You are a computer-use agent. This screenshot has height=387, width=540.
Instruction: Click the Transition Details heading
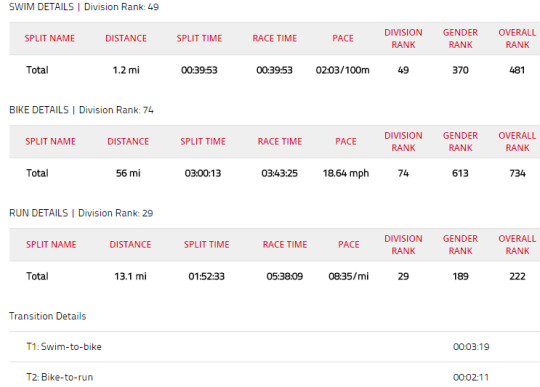[48, 316]
